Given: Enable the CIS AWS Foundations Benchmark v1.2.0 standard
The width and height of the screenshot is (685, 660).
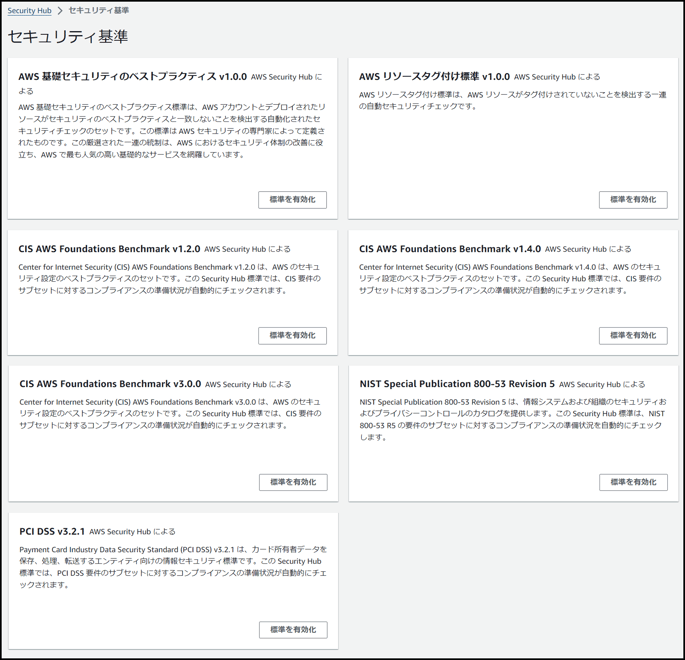Looking at the screenshot, I should pos(292,335).
